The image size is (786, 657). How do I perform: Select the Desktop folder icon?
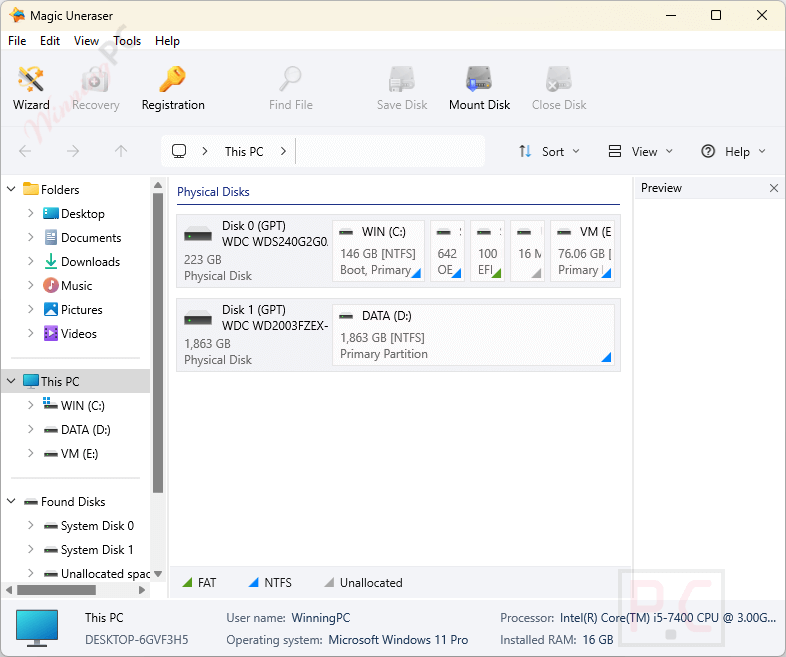tap(51, 213)
